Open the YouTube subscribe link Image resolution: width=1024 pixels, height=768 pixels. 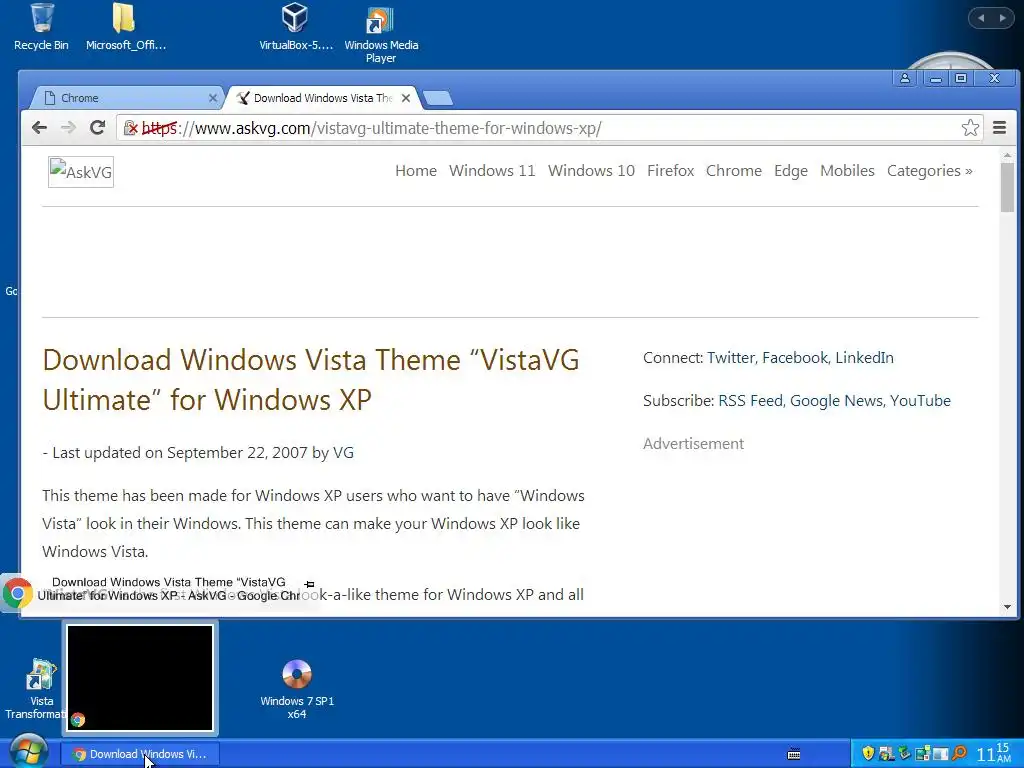click(x=920, y=400)
